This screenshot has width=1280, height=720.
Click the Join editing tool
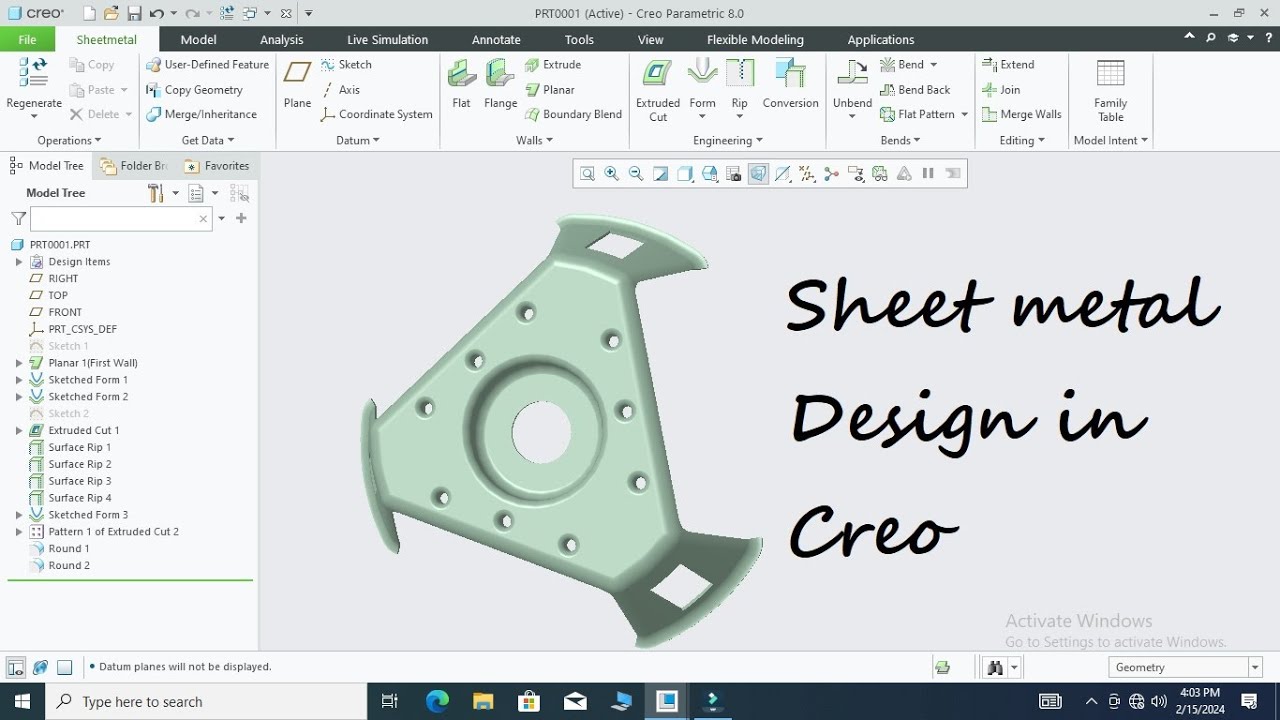(x=1001, y=89)
